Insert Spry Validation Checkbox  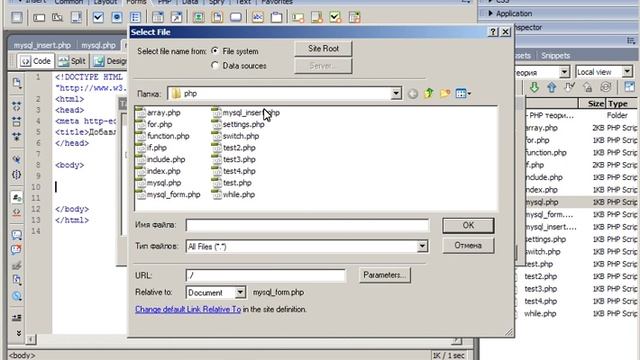[x=336, y=18]
